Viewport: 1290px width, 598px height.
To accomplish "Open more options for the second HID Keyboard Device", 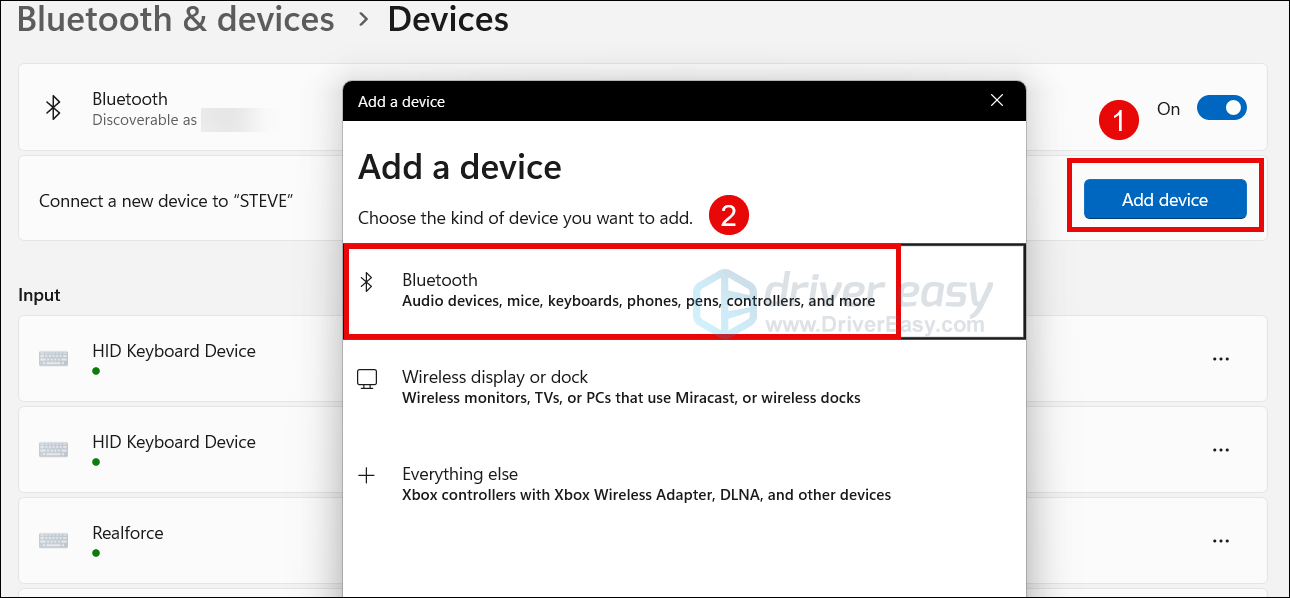I will (1220, 449).
